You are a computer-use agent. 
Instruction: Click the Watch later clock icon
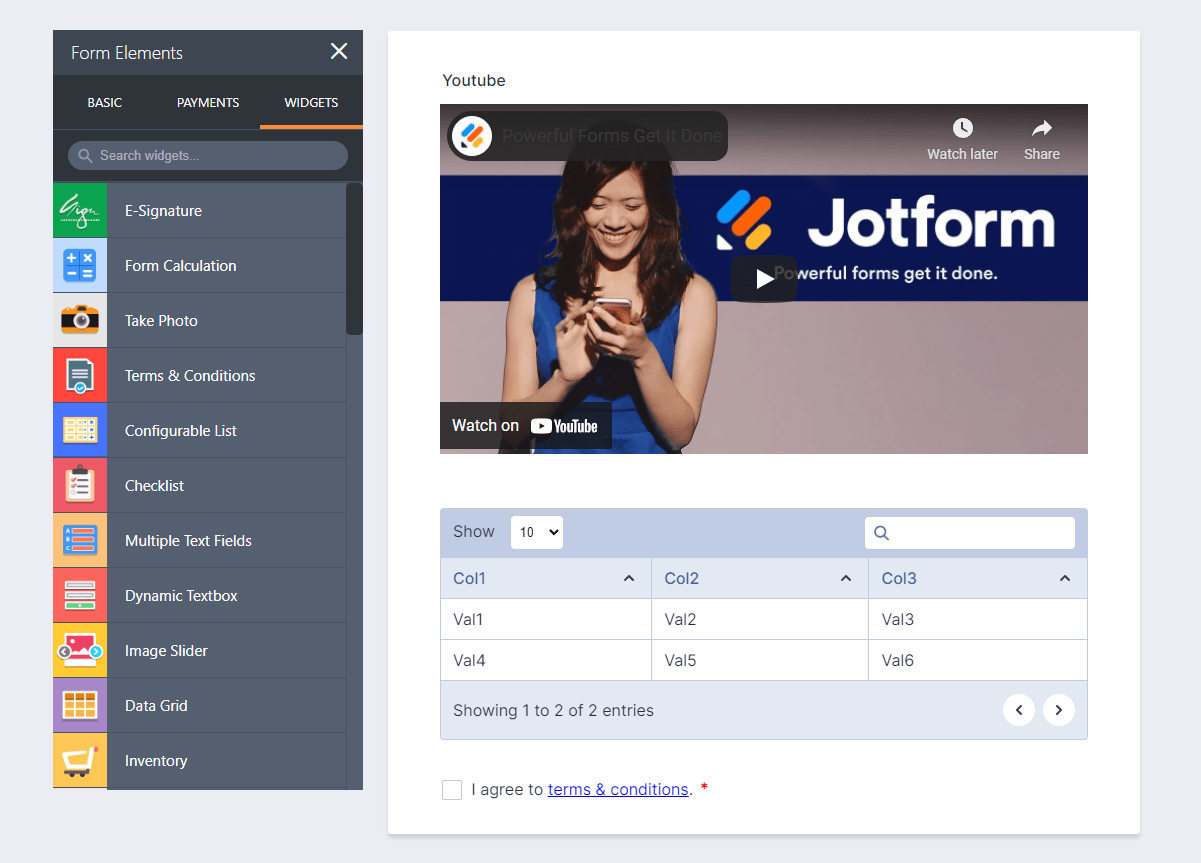[x=962, y=128]
